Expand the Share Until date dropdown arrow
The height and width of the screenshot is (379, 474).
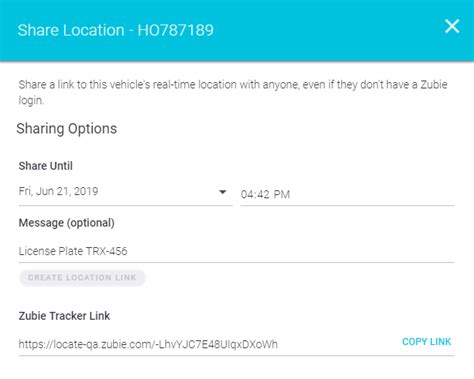coord(222,192)
